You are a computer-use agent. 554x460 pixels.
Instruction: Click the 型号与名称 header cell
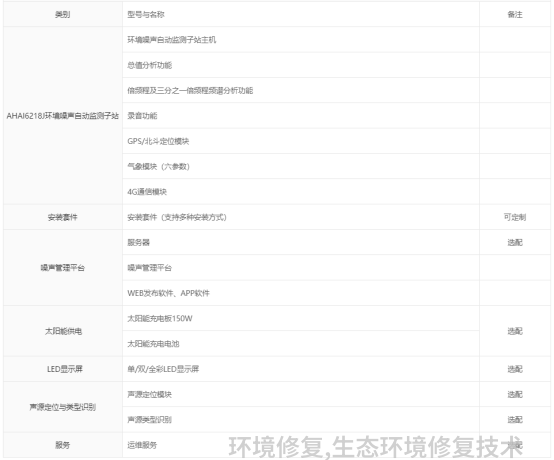(x=301, y=14)
